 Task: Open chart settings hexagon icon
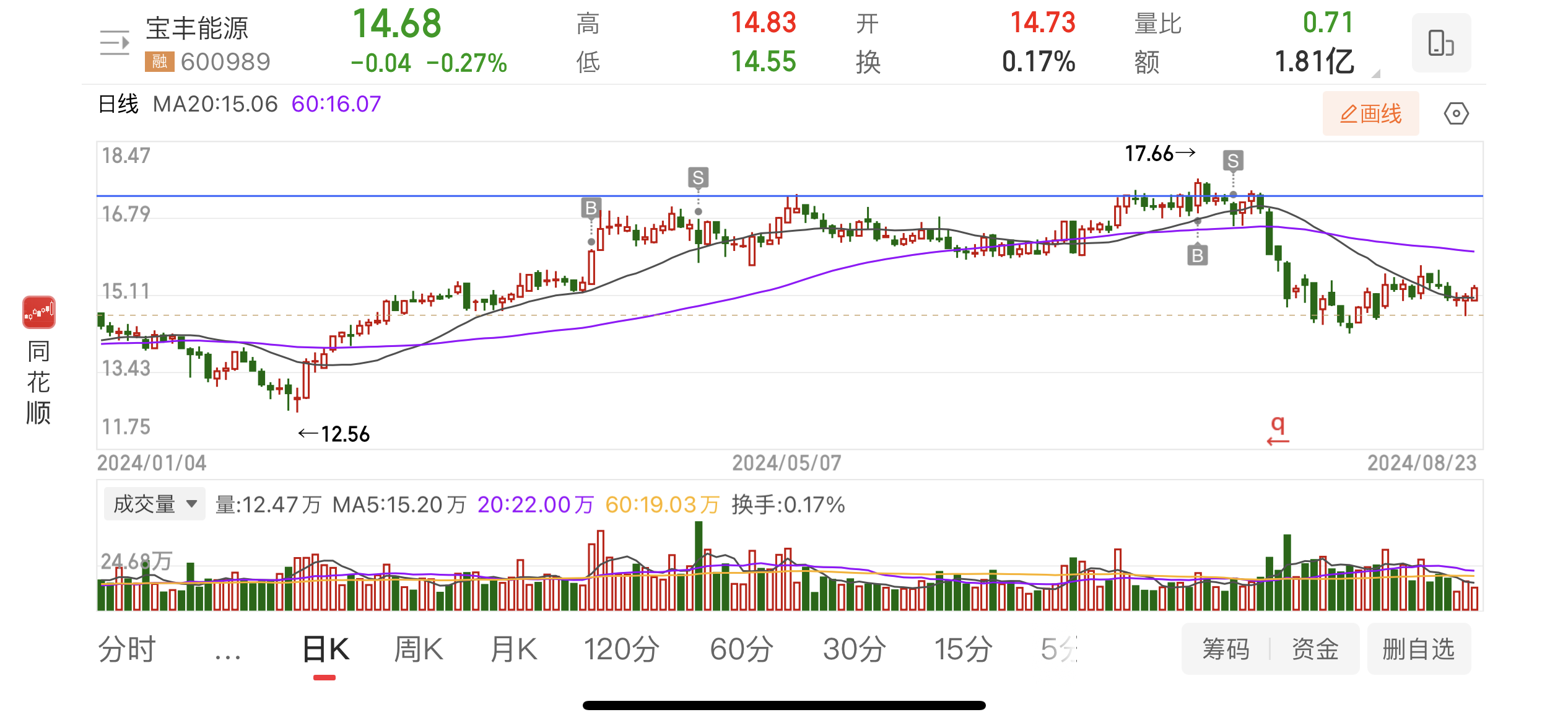(x=1456, y=114)
